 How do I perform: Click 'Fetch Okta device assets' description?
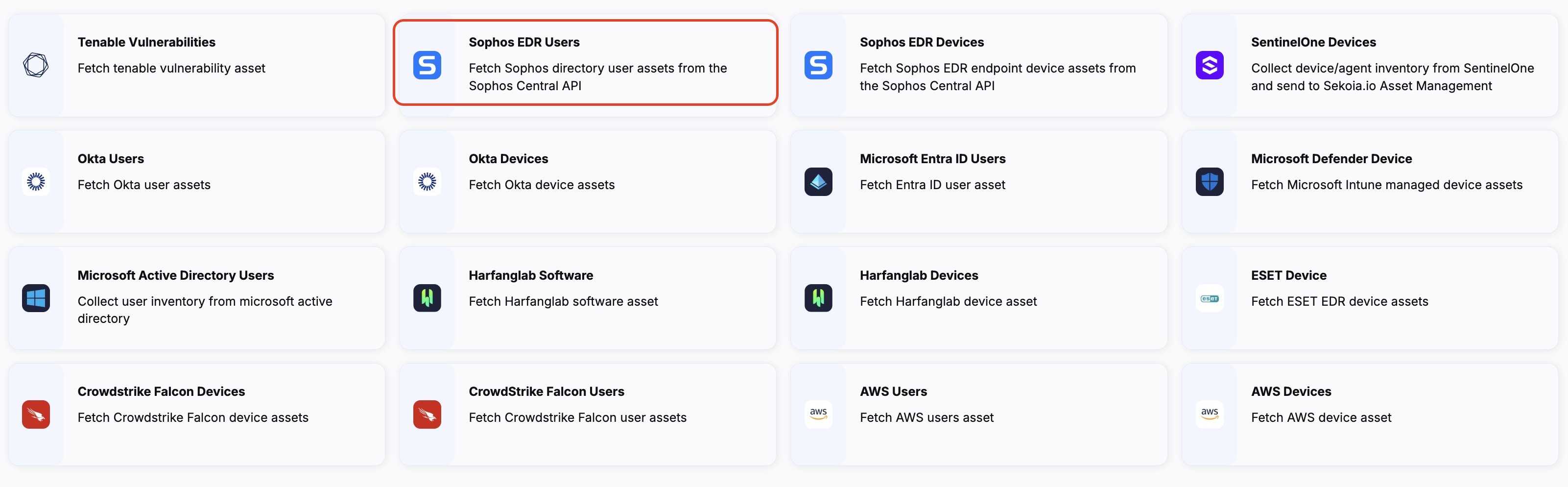[x=541, y=184]
